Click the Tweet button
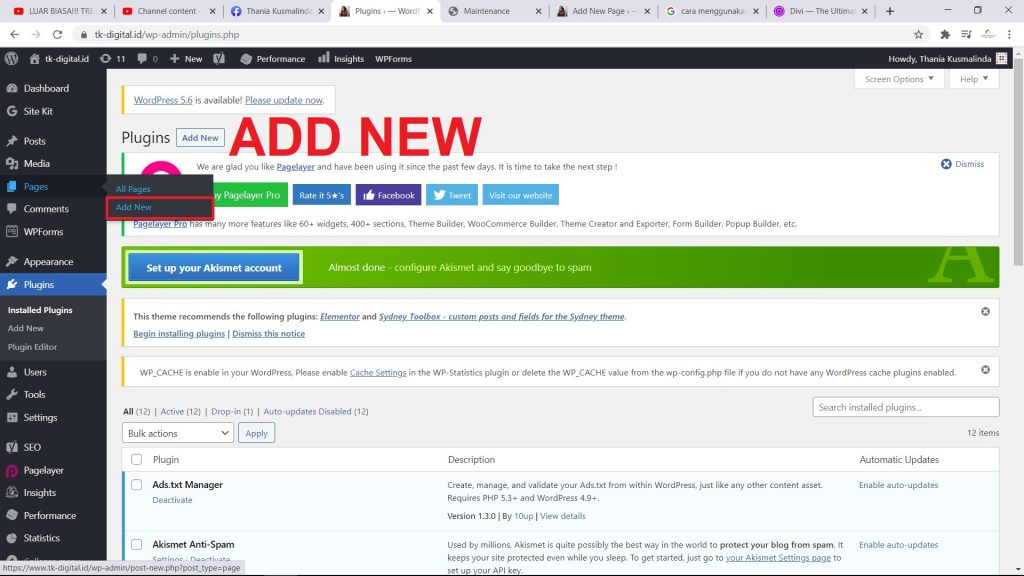The image size is (1024, 576). [x=452, y=195]
